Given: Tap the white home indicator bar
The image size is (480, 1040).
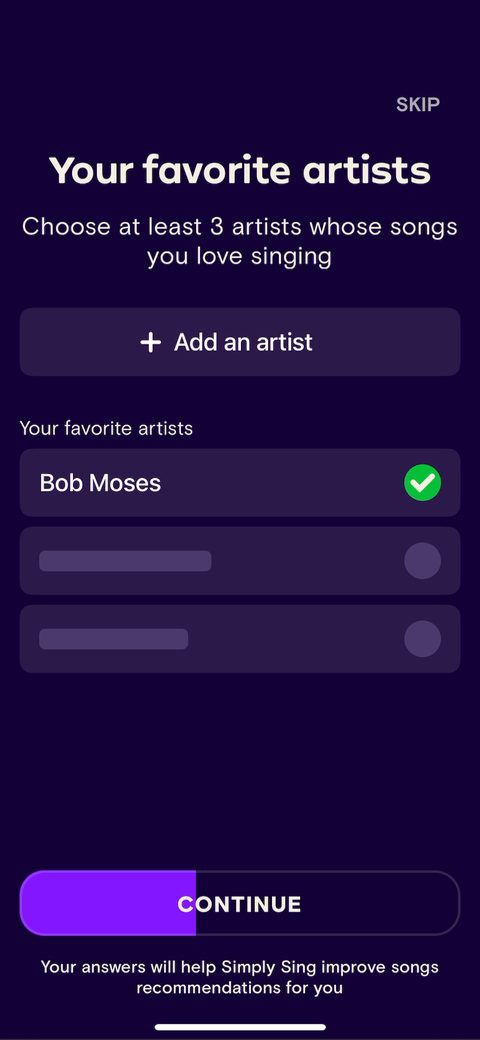Looking at the screenshot, I should (x=240, y=1027).
